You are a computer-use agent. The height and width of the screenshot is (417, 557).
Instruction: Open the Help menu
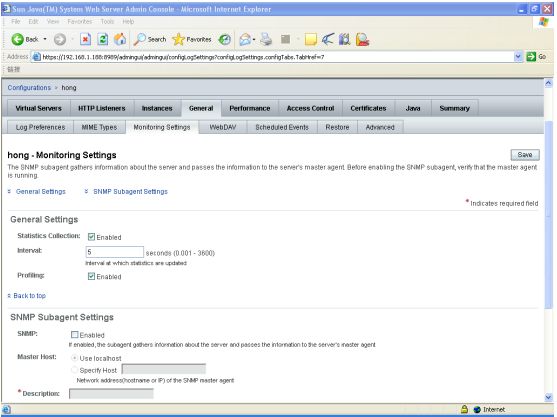coord(128,22)
